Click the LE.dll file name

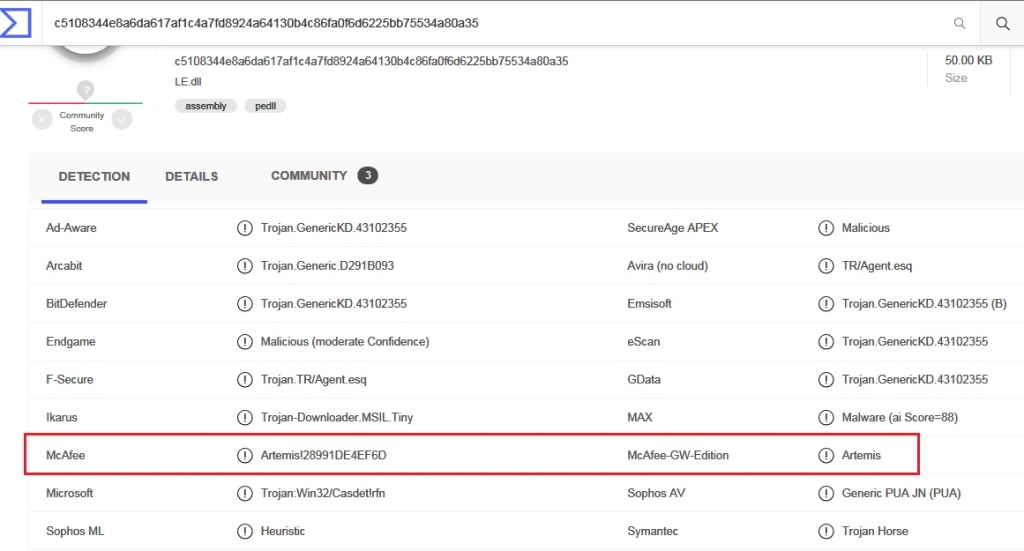point(188,82)
